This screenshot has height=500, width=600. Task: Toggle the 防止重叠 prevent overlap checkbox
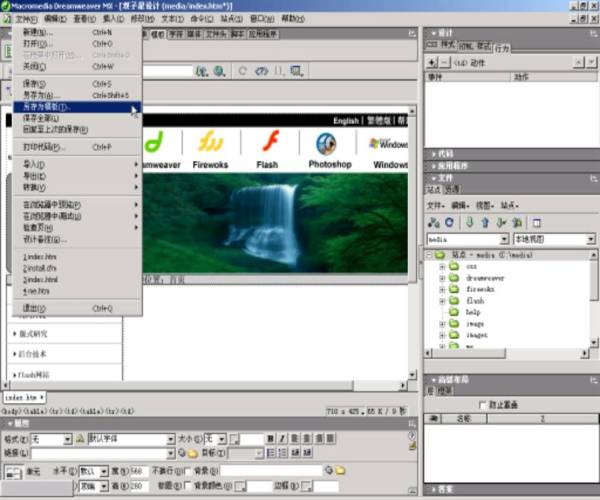tap(483, 405)
